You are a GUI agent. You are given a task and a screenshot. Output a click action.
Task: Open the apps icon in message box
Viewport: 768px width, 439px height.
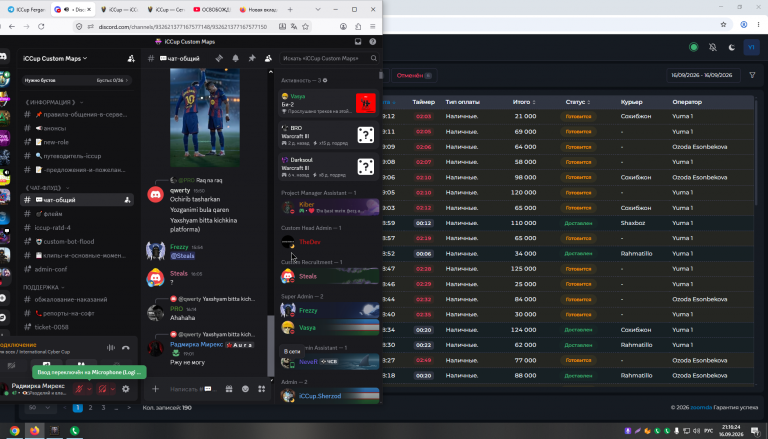coord(262,389)
